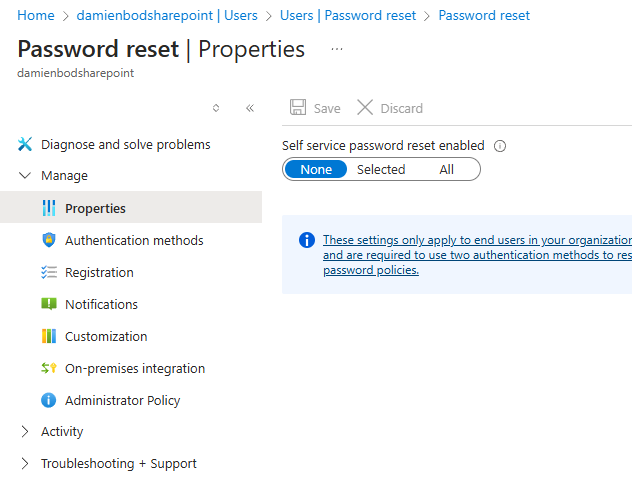Image resolution: width=632 pixels, height=498 pixels.
Task: Click the Authentication methods shield icon
Action: pyautogui.click(x=49, y=240)
